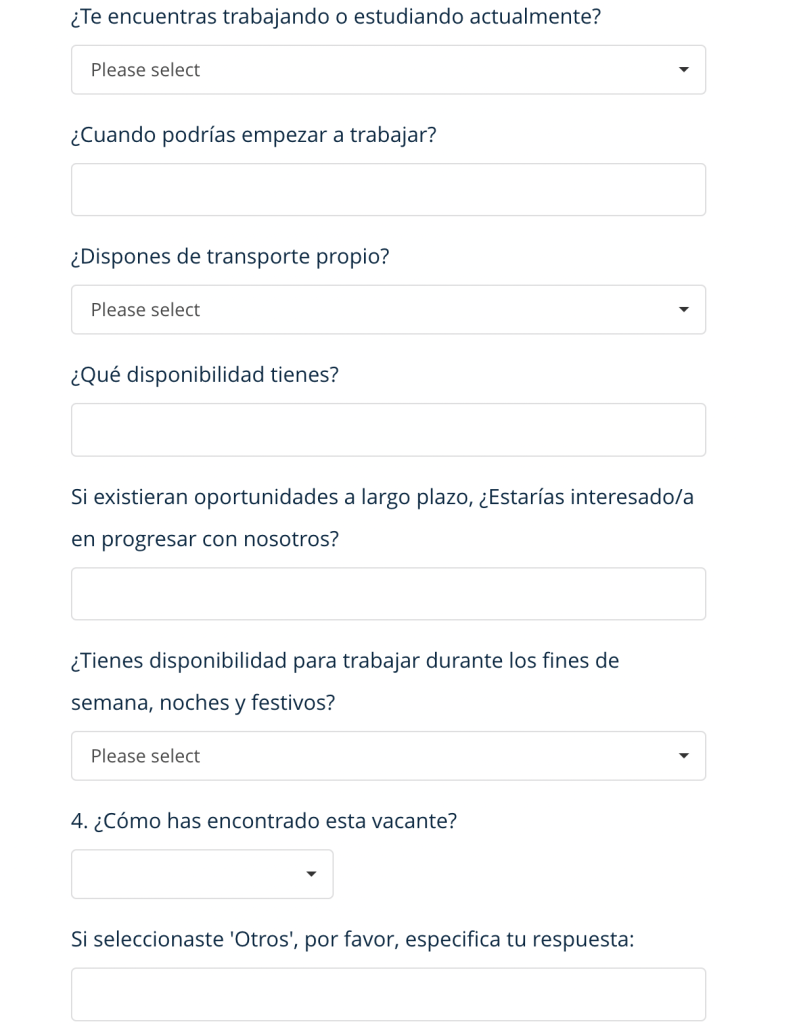
Task: Click the transporte propio dropdown arrow
Action: [x=683, y=309]
